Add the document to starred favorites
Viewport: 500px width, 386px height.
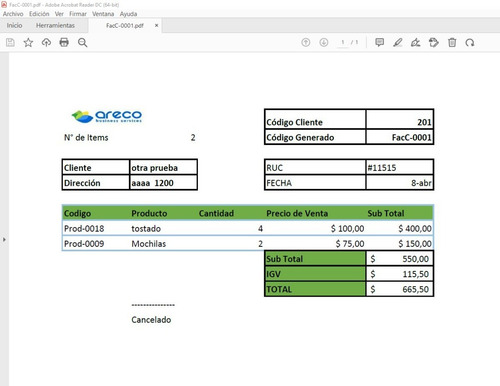[x=28, y=43]
